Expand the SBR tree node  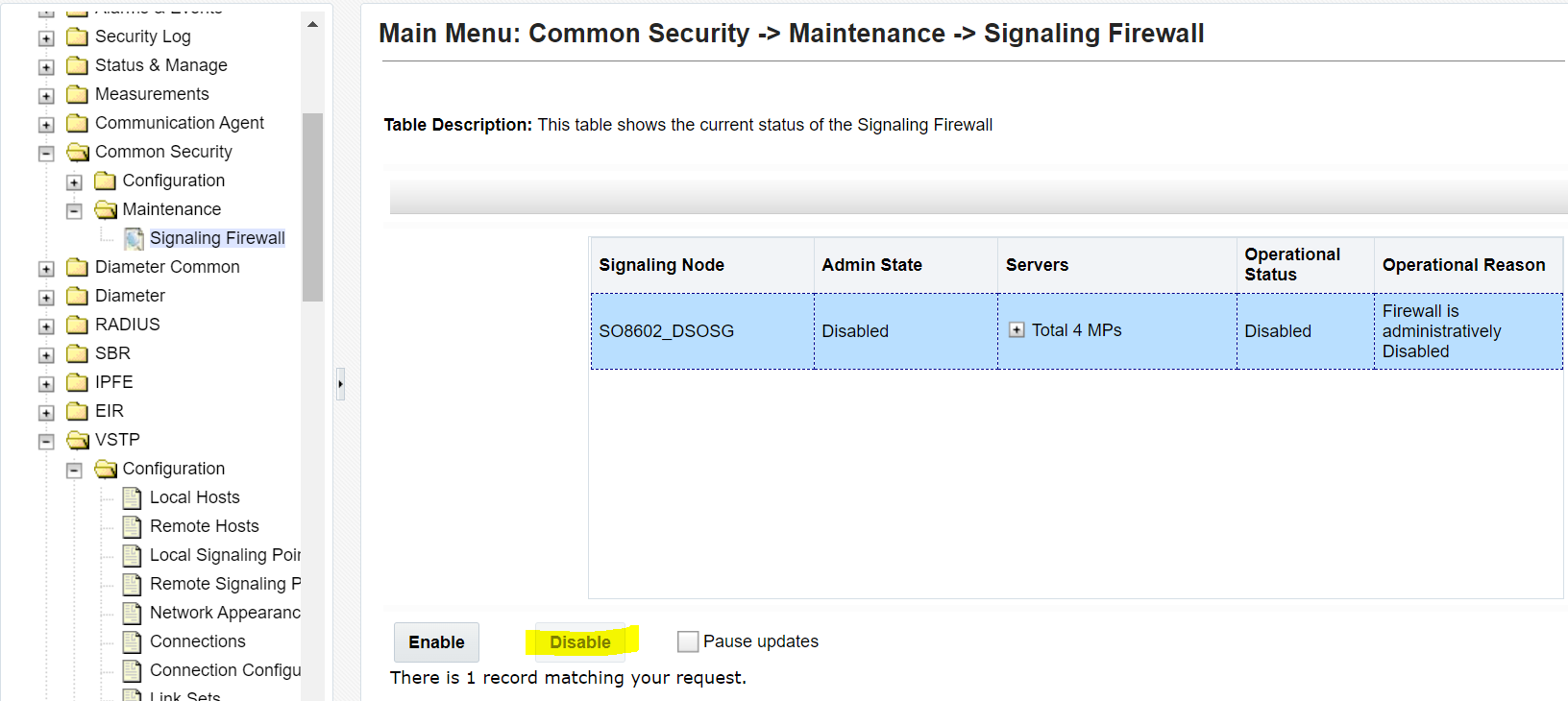tap(46, 353)
